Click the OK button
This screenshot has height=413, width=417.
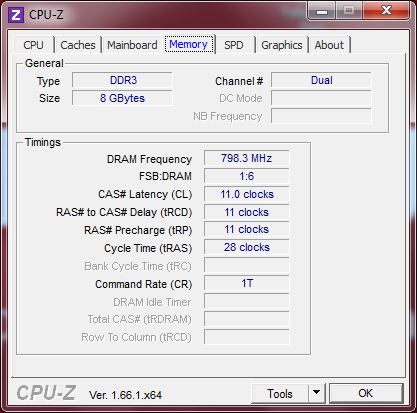click(366, 393)
